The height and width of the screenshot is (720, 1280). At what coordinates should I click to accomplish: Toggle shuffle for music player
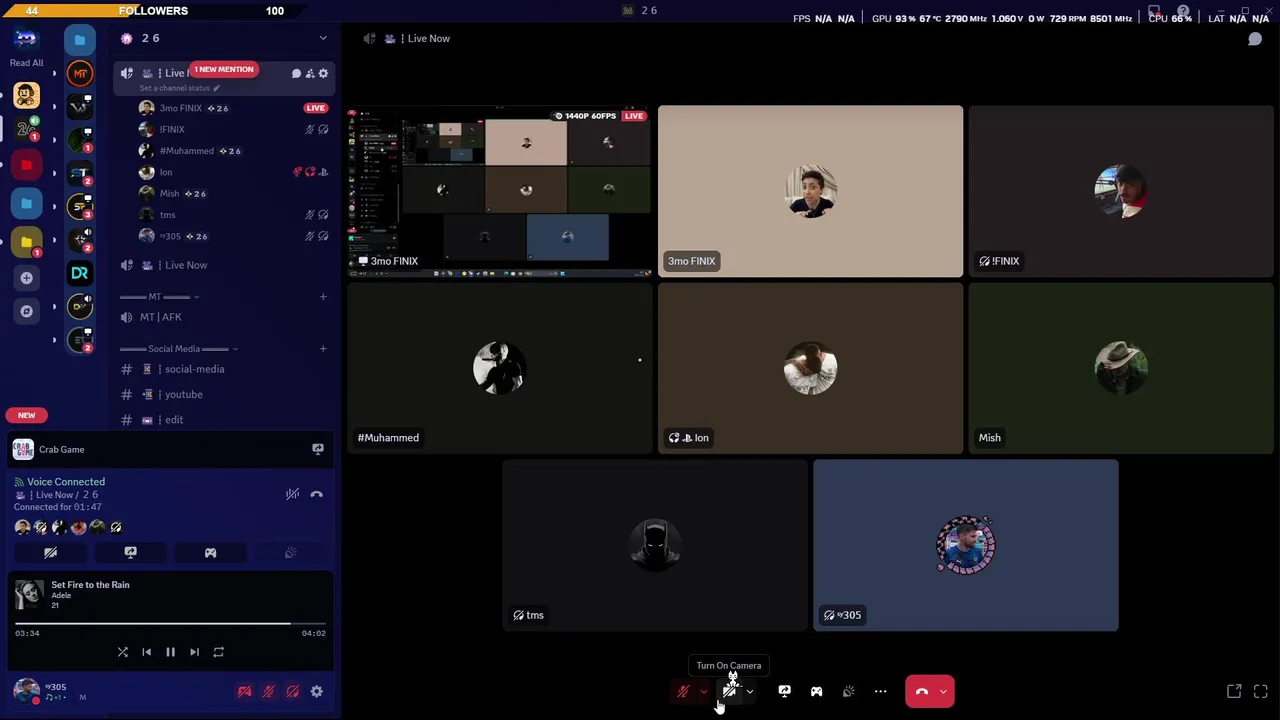[x=122, y=652]
